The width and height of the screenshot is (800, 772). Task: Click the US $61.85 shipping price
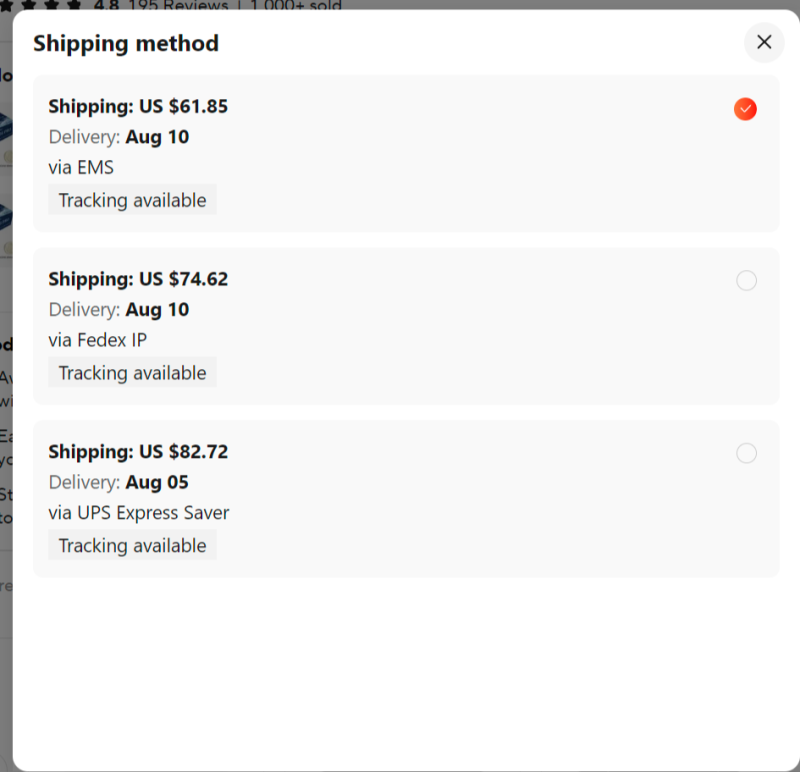point(183,106)
